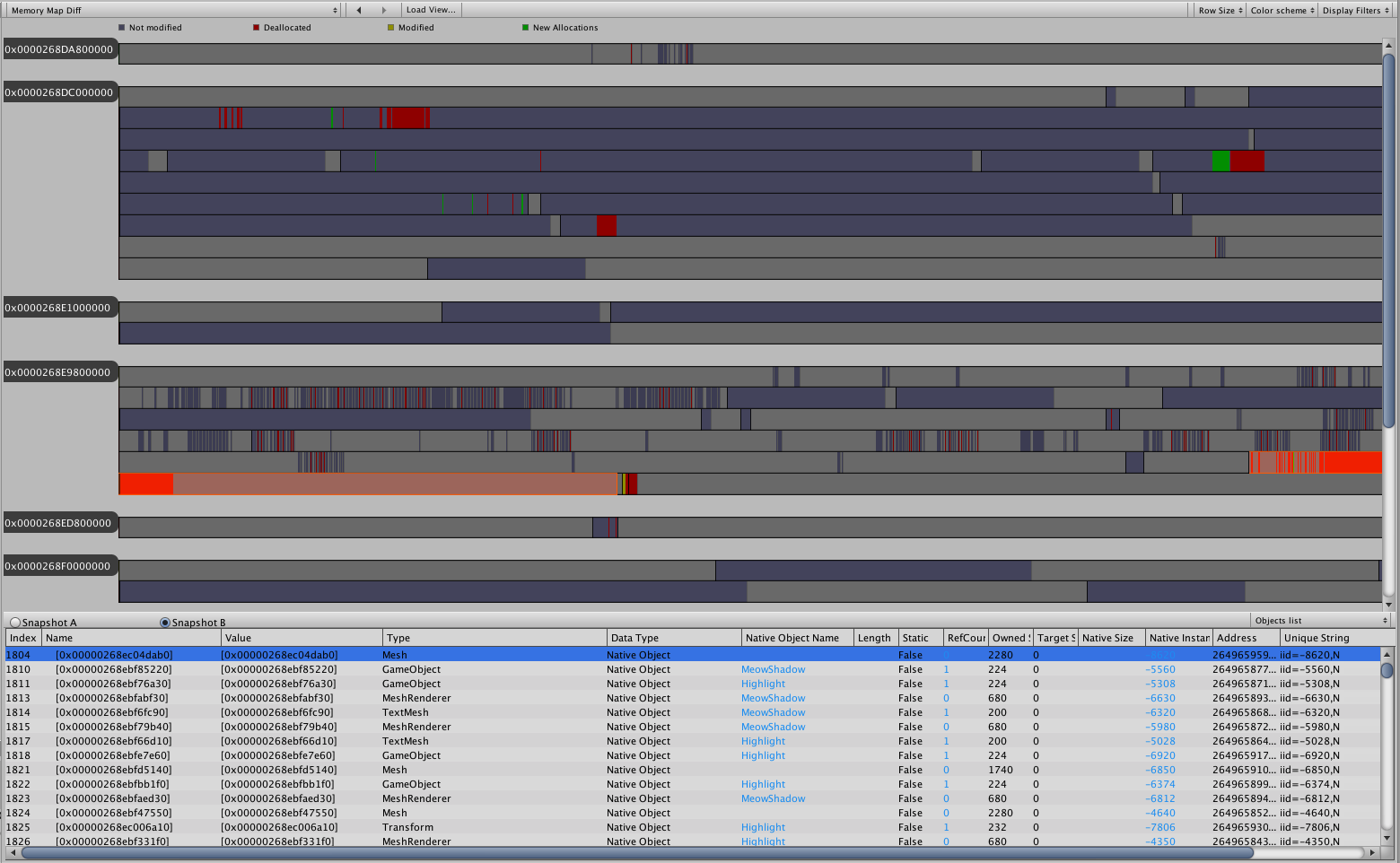Click the Not modified legend color icon
The image size is (1400, 863).
click(122, 28)
